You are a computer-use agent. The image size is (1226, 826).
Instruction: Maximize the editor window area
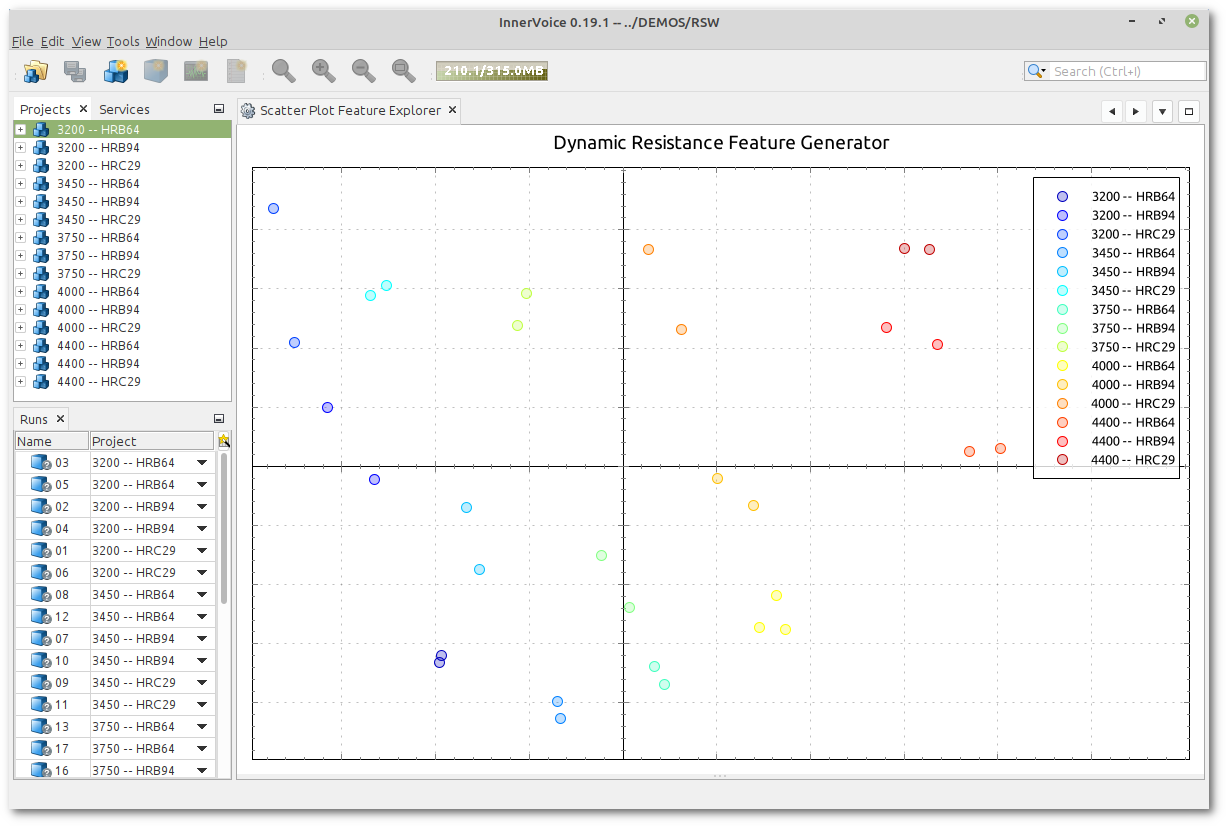(x=1189, y=111)
